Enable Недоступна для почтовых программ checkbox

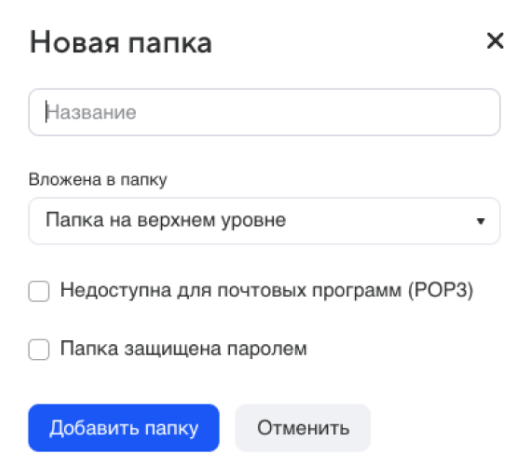pyautogui.click(x=39, y=291)
